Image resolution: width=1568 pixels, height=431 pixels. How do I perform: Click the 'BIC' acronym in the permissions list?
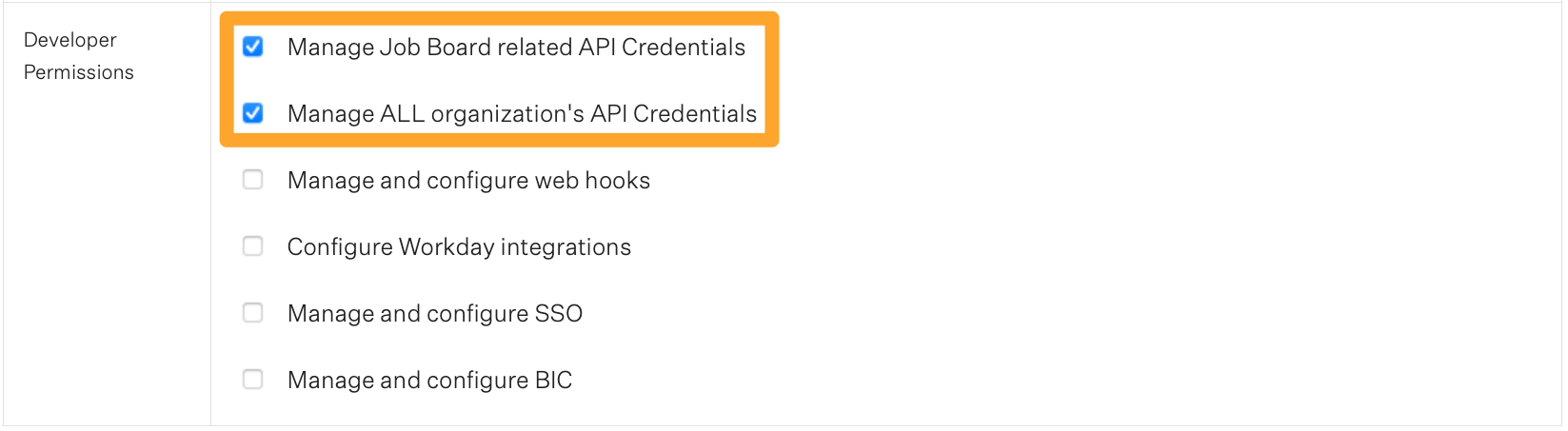(x=553, y=381)
